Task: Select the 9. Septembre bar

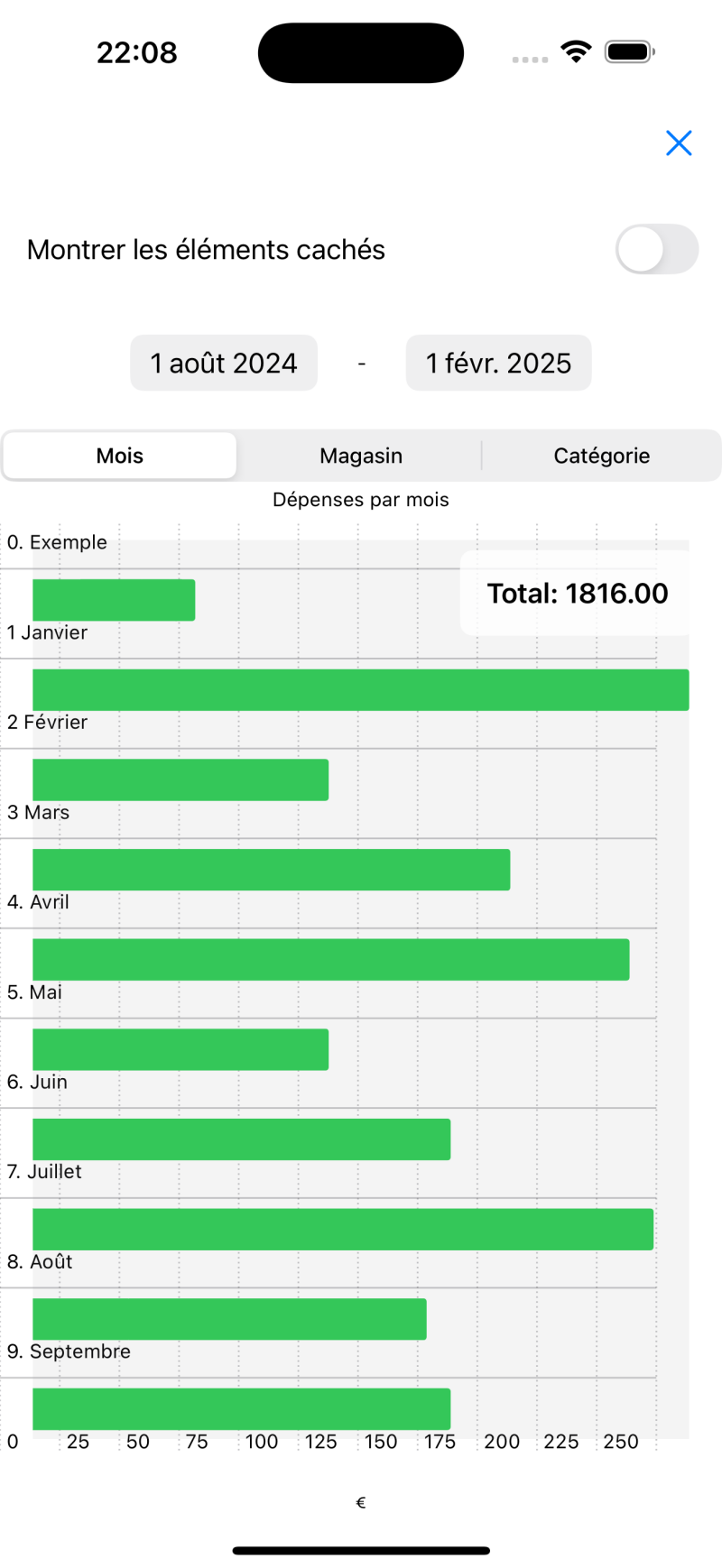Action: (241, 1408)
